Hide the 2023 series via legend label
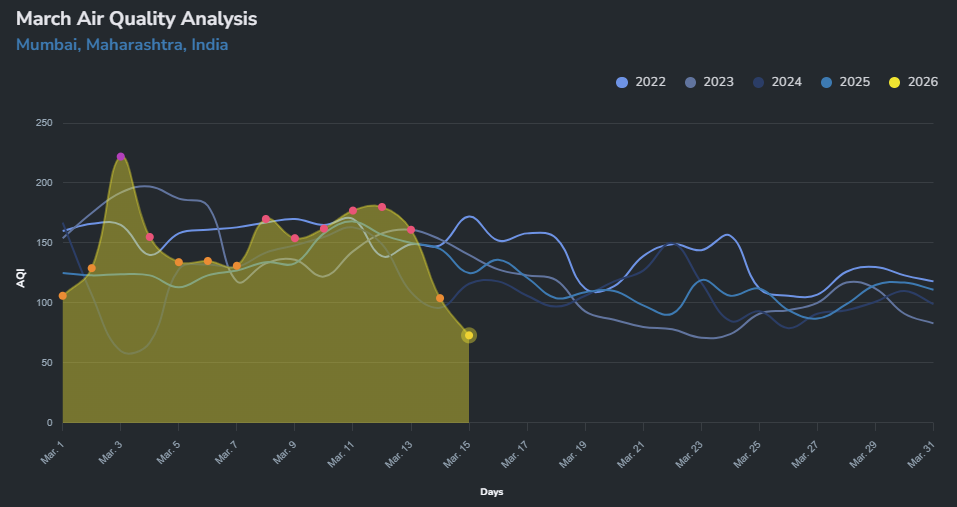 tap(718, 82)
